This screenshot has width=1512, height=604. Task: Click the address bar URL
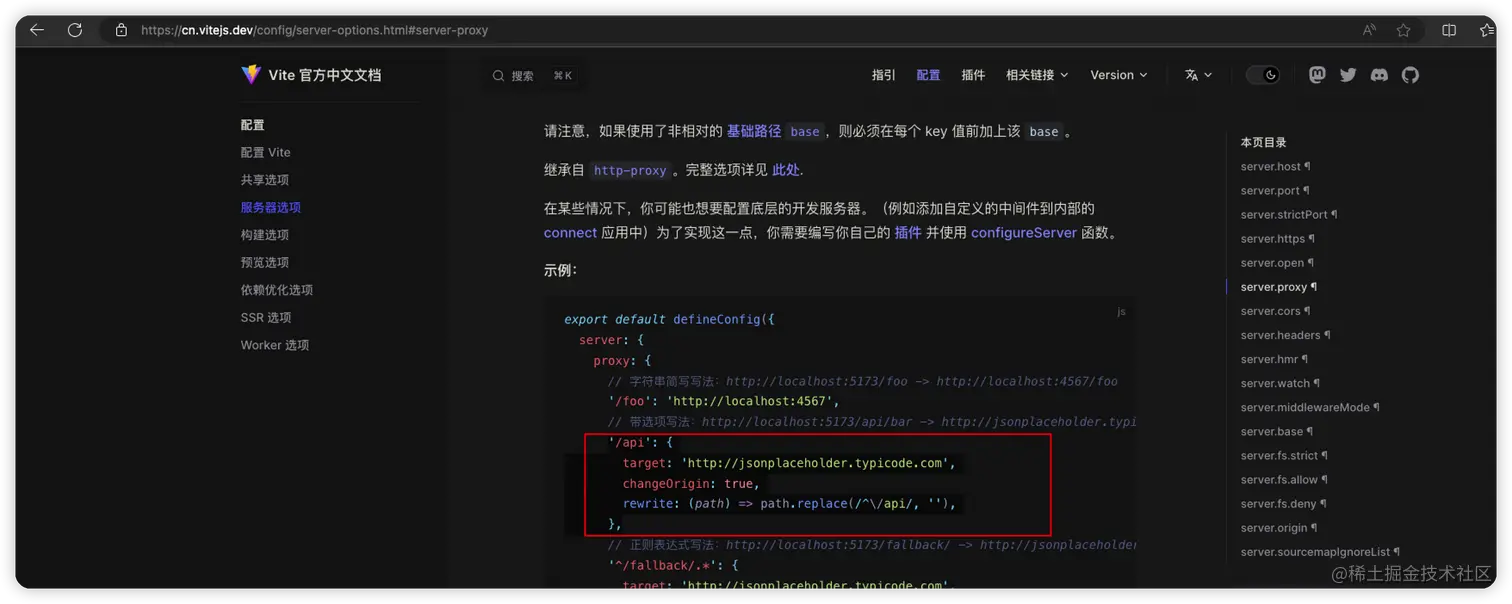click(x=314, y=30)
